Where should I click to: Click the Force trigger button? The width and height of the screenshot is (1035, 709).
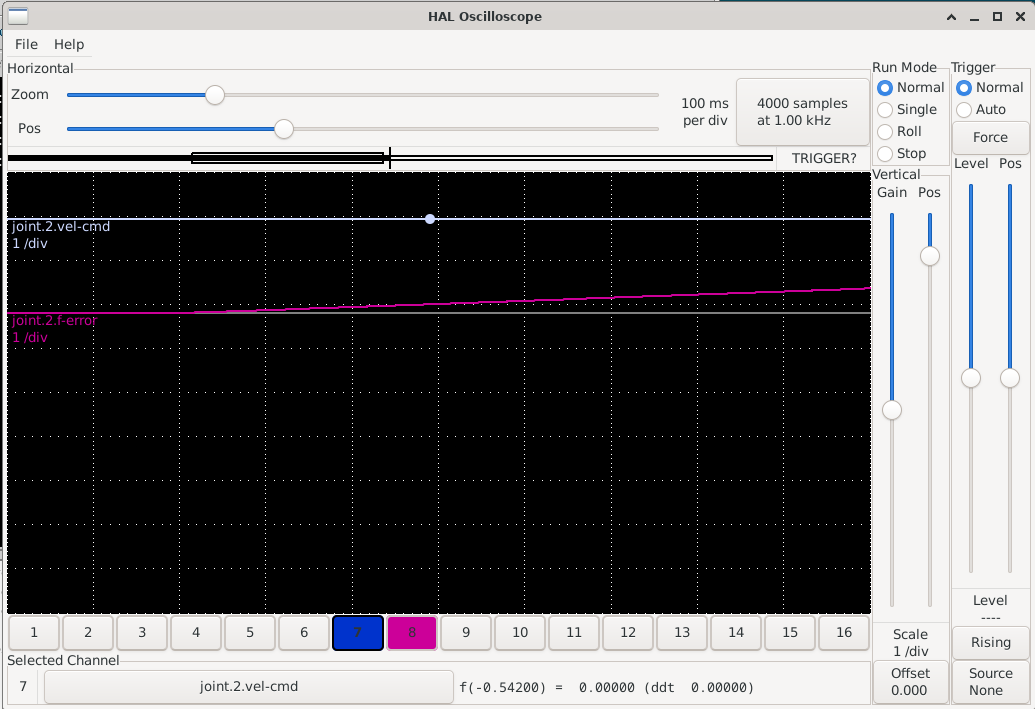990,138
